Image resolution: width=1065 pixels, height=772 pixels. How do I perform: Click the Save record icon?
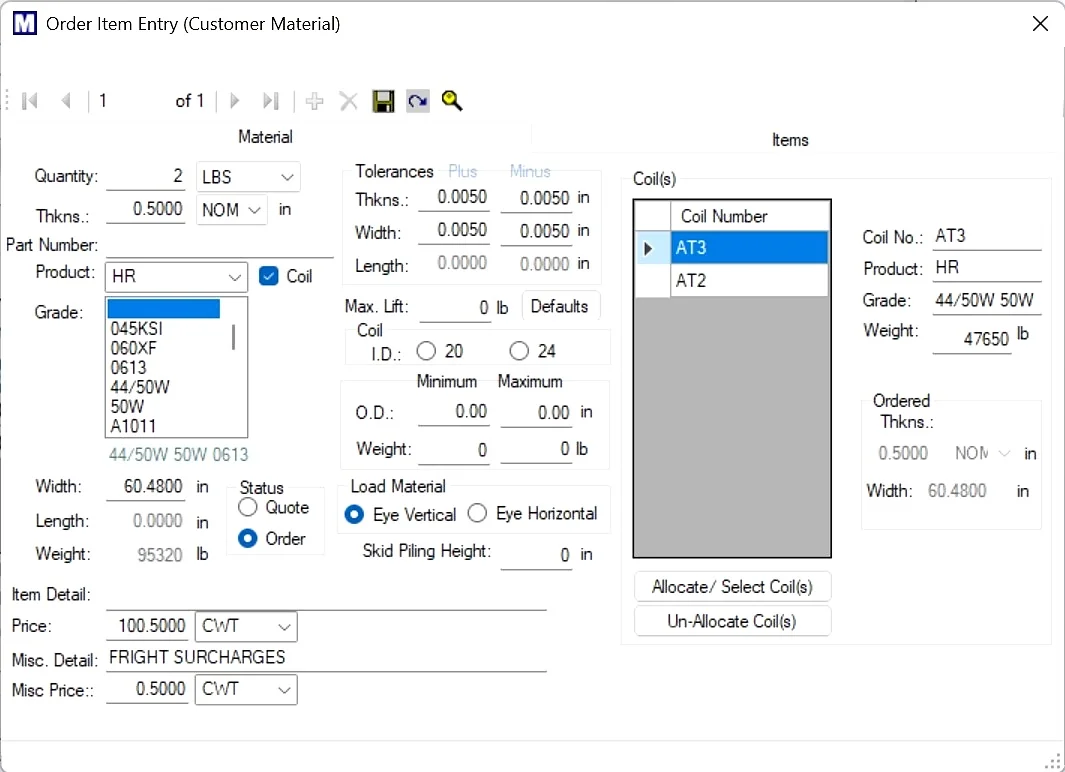[383, 100]
